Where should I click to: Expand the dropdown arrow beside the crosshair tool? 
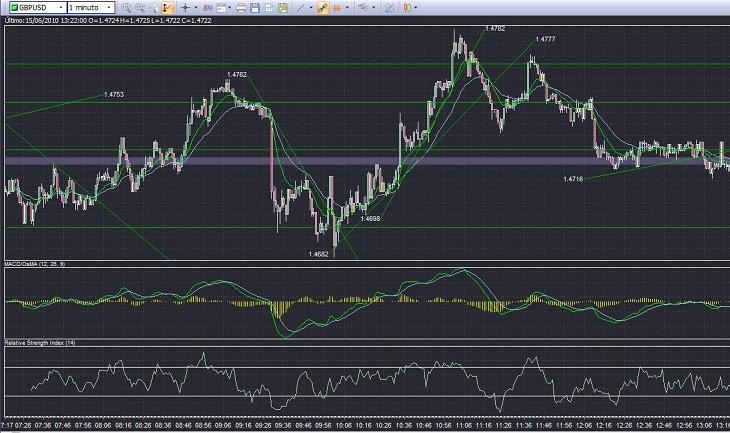pos(197,7)
